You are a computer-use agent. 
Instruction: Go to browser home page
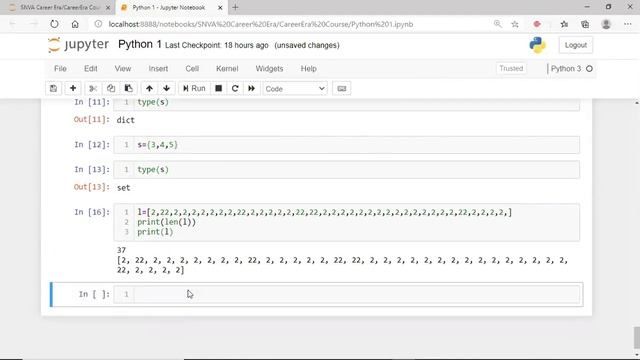tap(75, 24)
